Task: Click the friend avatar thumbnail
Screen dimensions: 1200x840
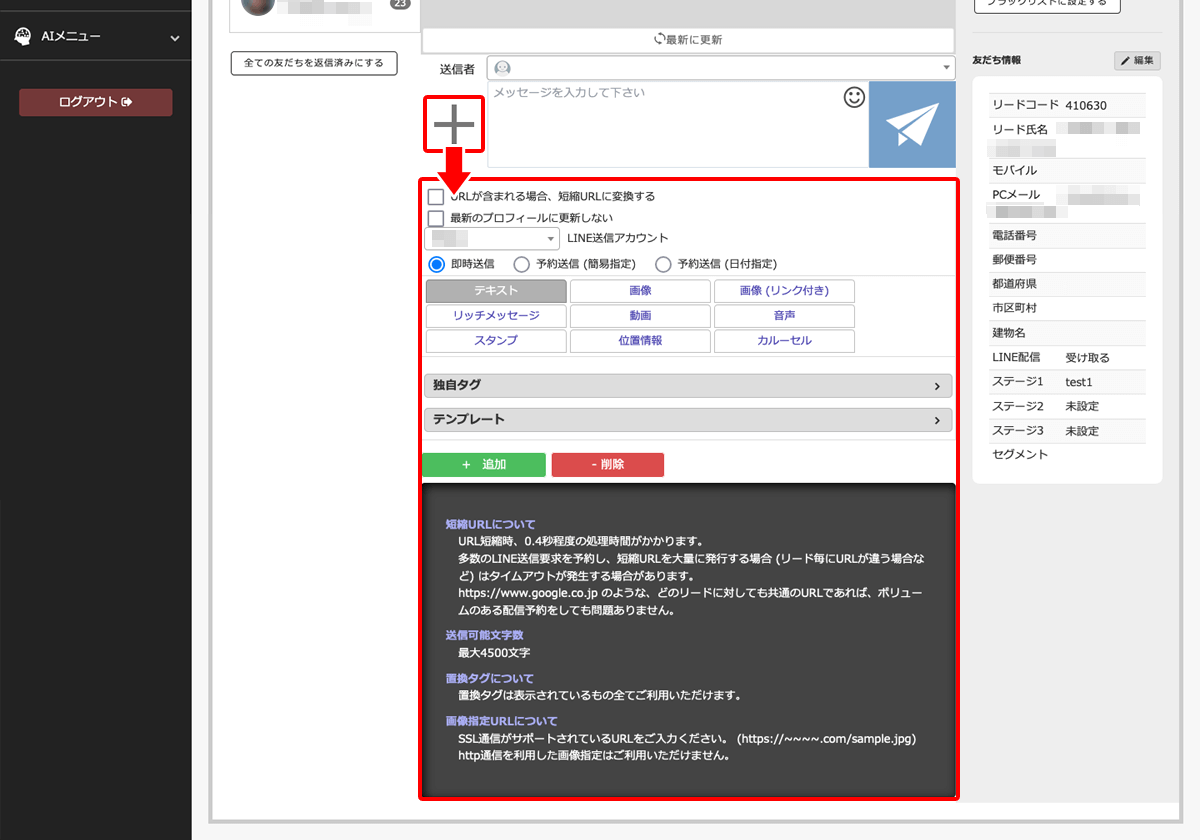Action: (x=258, y=5)
